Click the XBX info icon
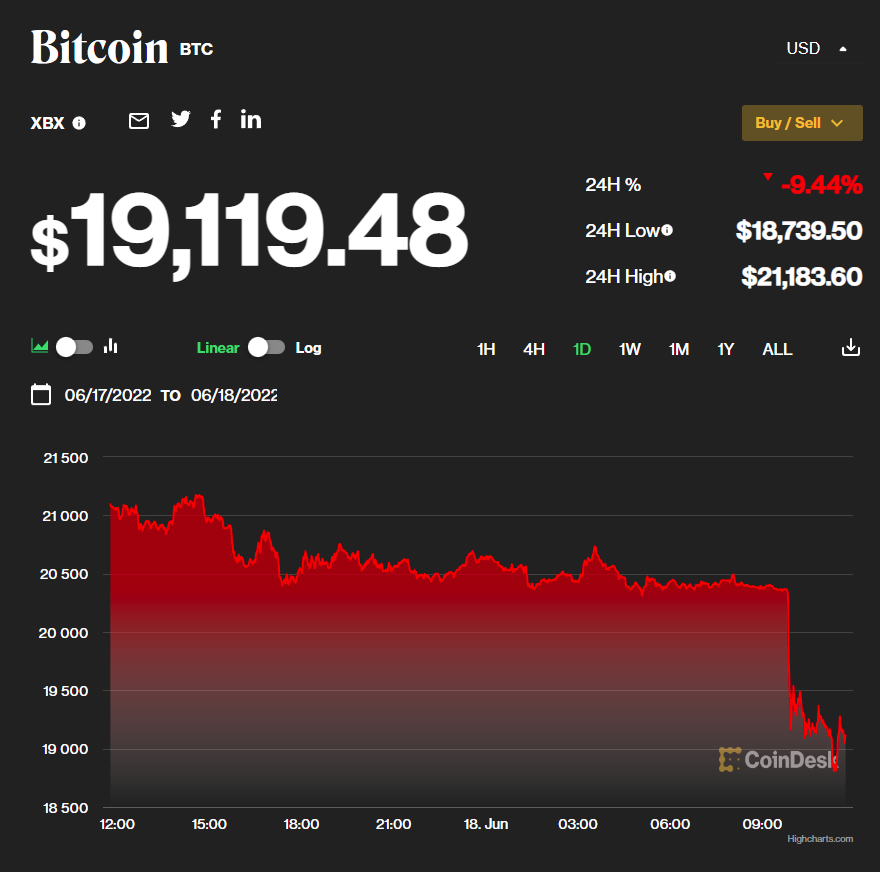The width and height of the screenshot is (880, 872). 78,123
